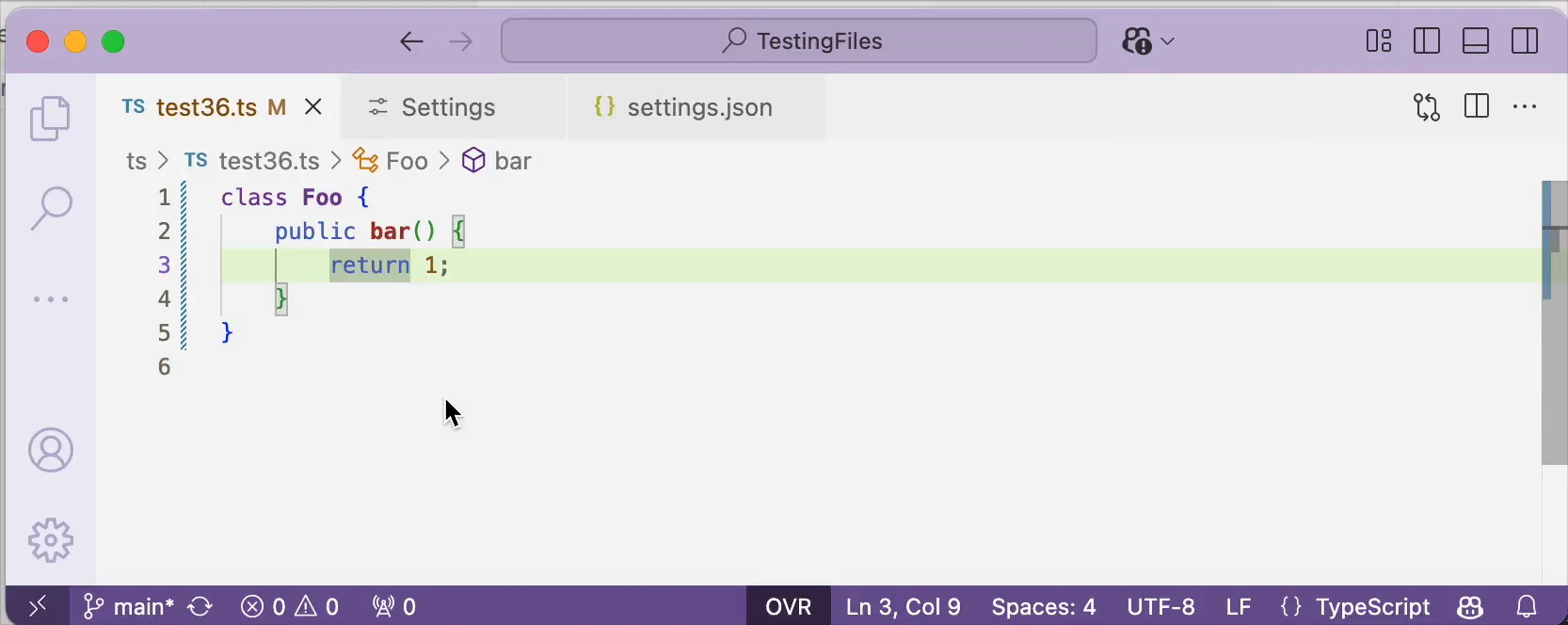Close the test36.ts tab
Viewport: 1568px width, 625px height.
click(x=314, y=107)
